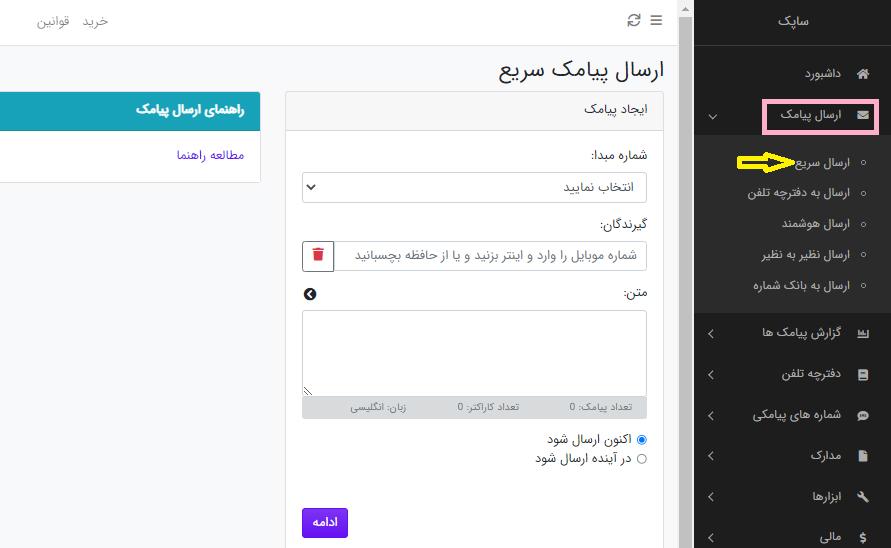This screenshot has width=891, height=548.
Task: Click the گیرندگان mobile number input field
Action: [490, 255]
